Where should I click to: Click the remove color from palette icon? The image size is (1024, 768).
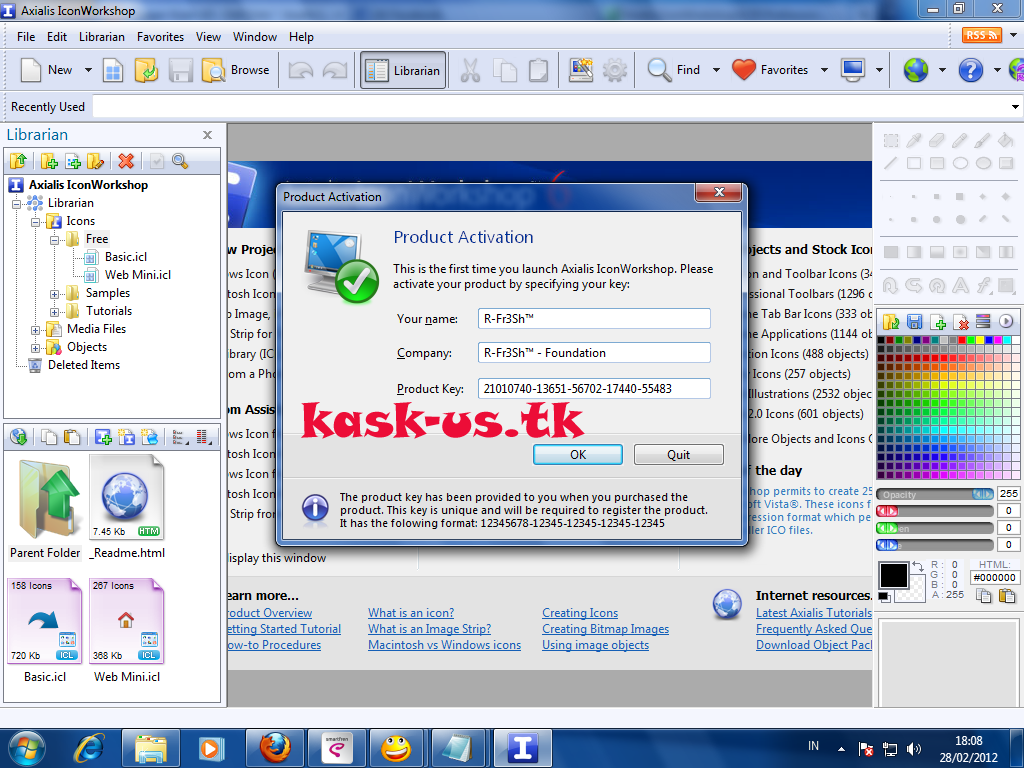click(961, 321)
